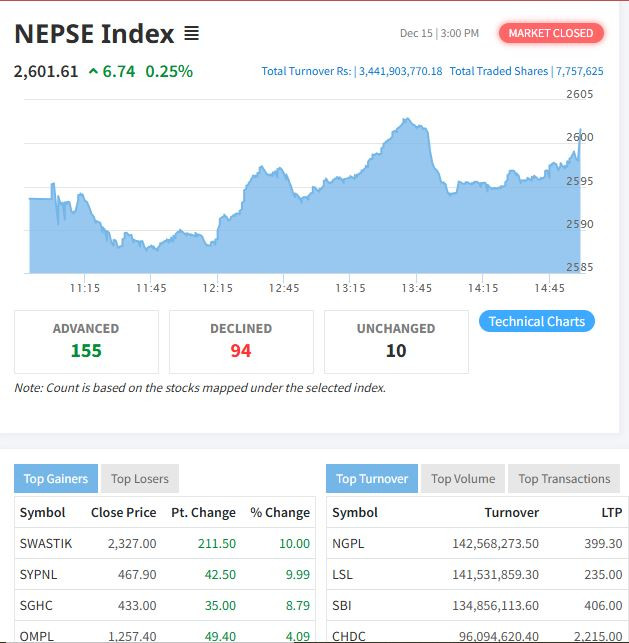This screenshot has width=629, height=643.
Task: Select the Top Turnover tab
Action: tap(372, 478)
